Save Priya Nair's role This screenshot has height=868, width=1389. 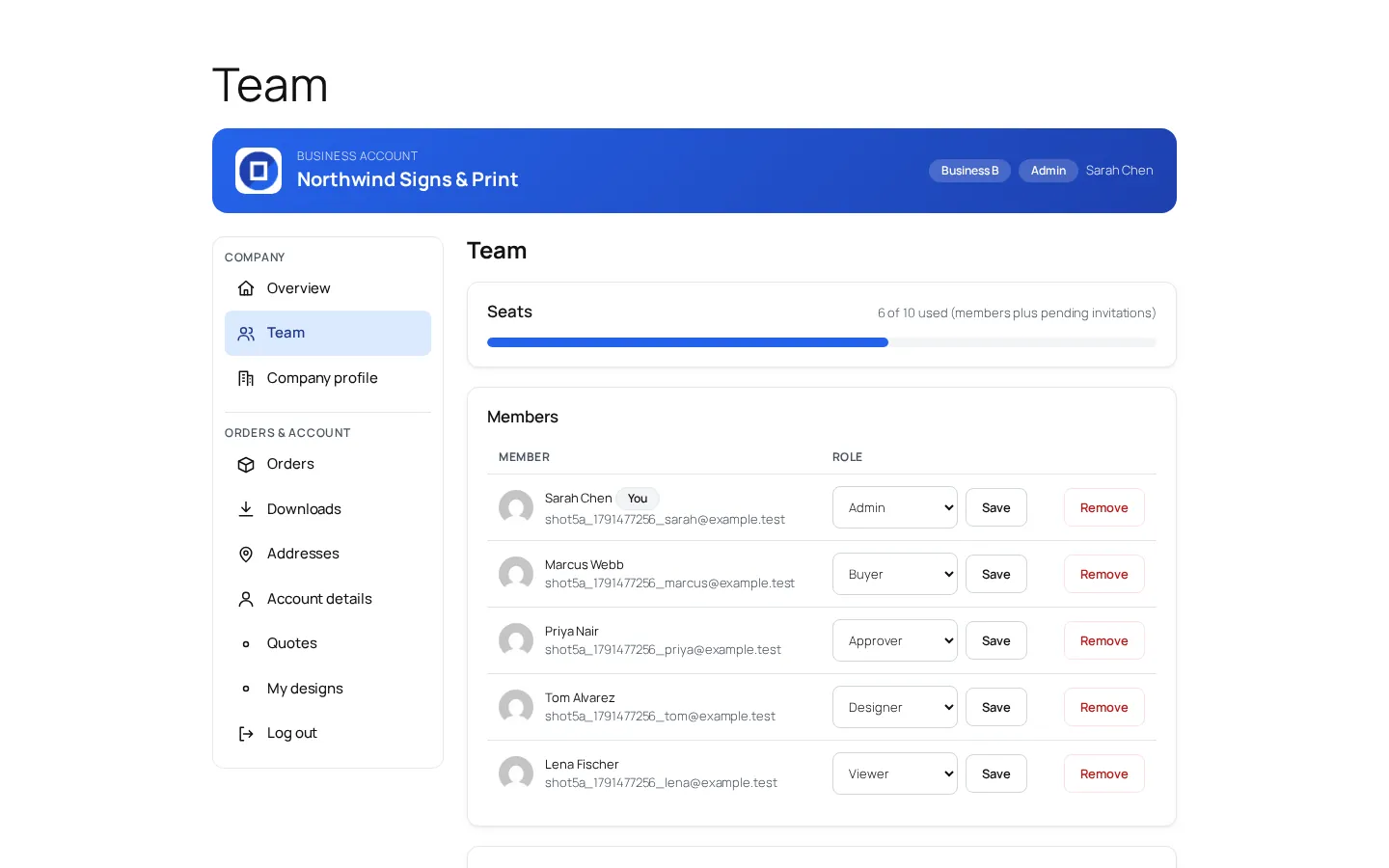(996, 640)
